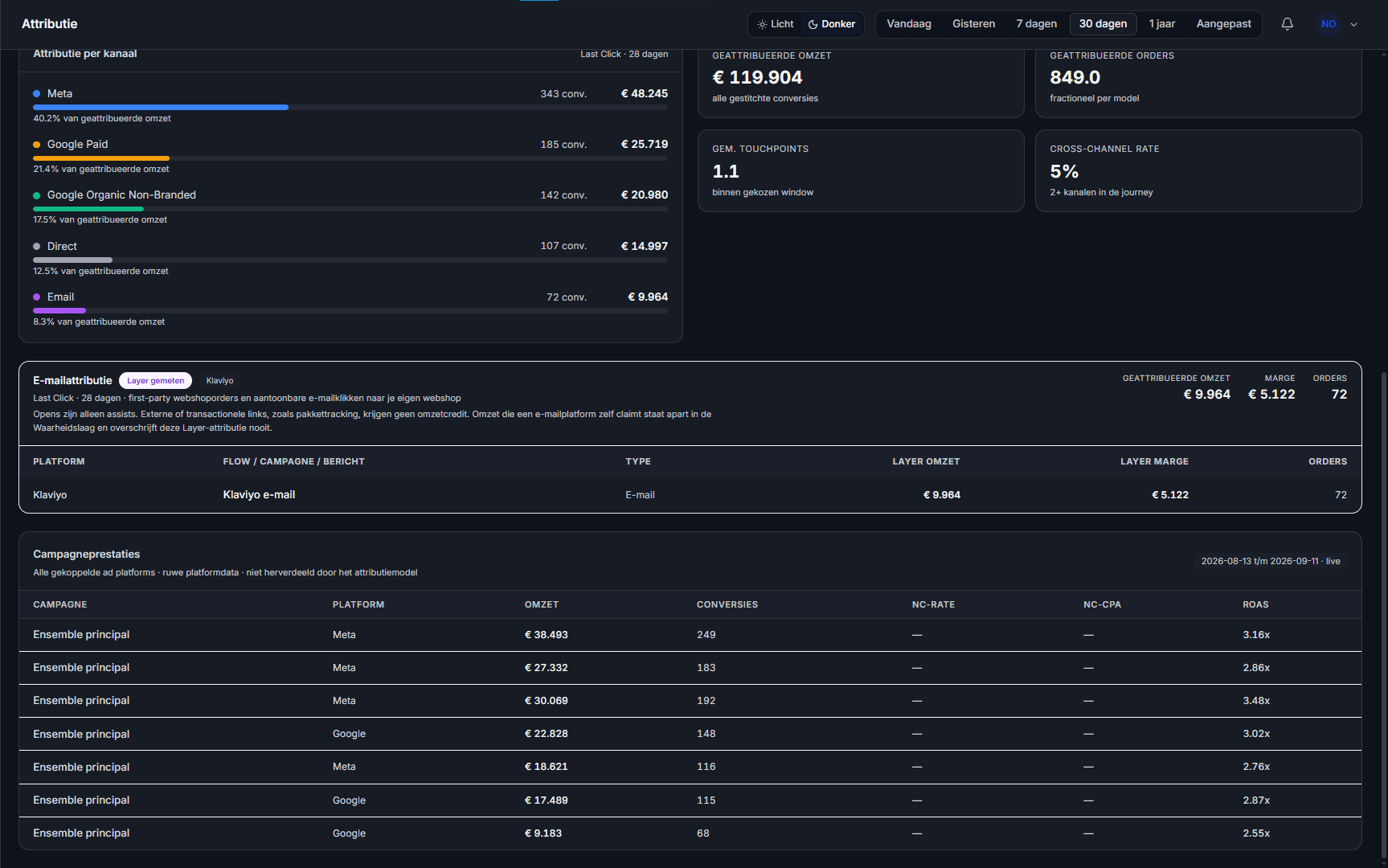This screenshot has height=868, width=1388.
Task: Click the Gem. Touchpoints 1.1 card
Action: click(x=861, y=171)
